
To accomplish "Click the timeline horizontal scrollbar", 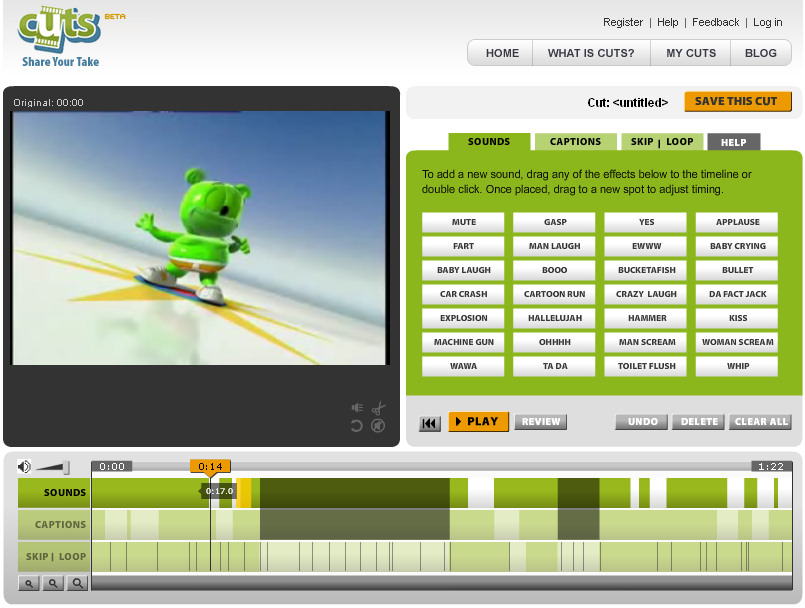I will click(442, 583).
